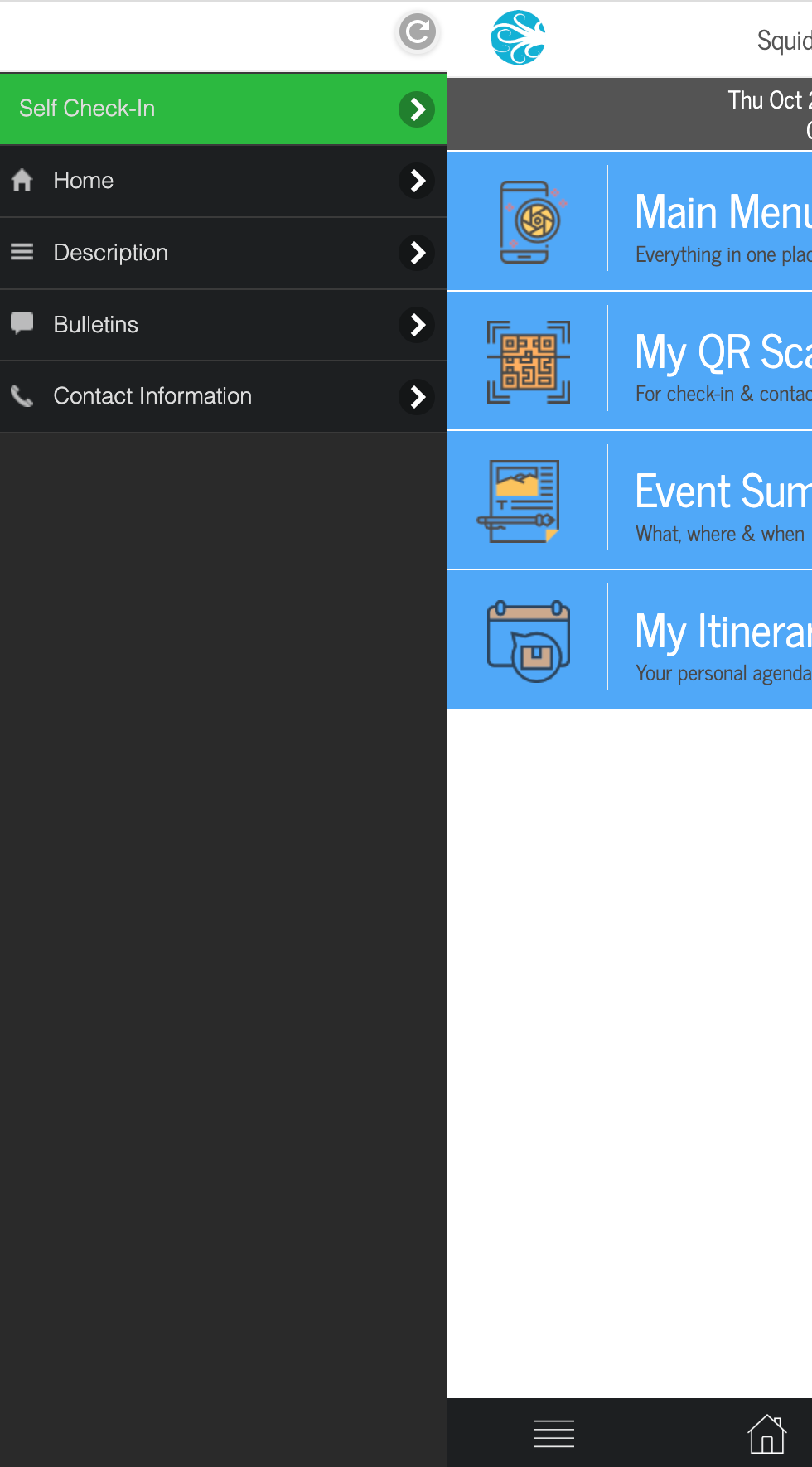812x1467 pixels.
Task: Click the chevron beside Home
Action: click(x=417, y=181)
